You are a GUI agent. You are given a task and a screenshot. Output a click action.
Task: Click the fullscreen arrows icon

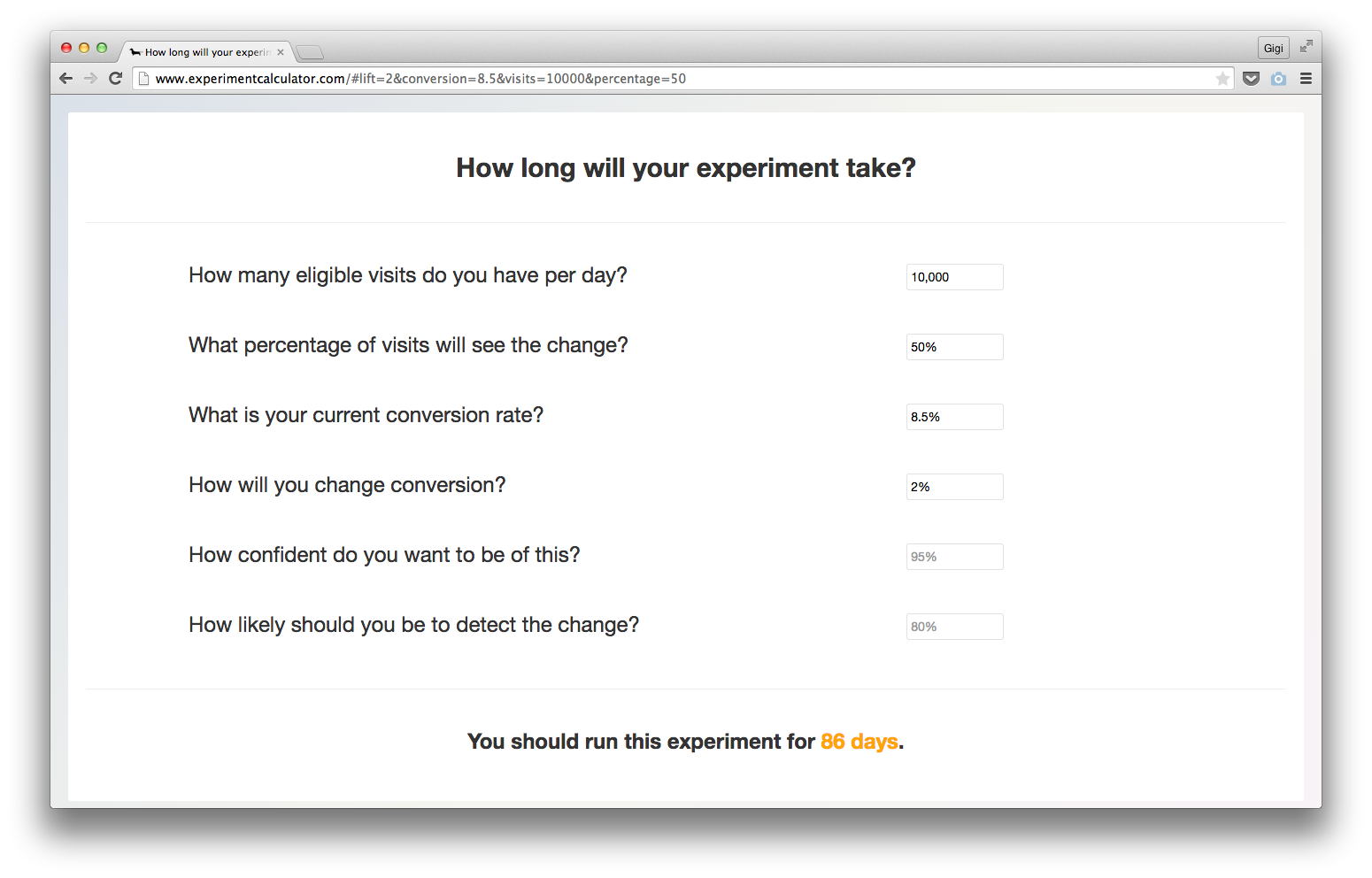1306,47
